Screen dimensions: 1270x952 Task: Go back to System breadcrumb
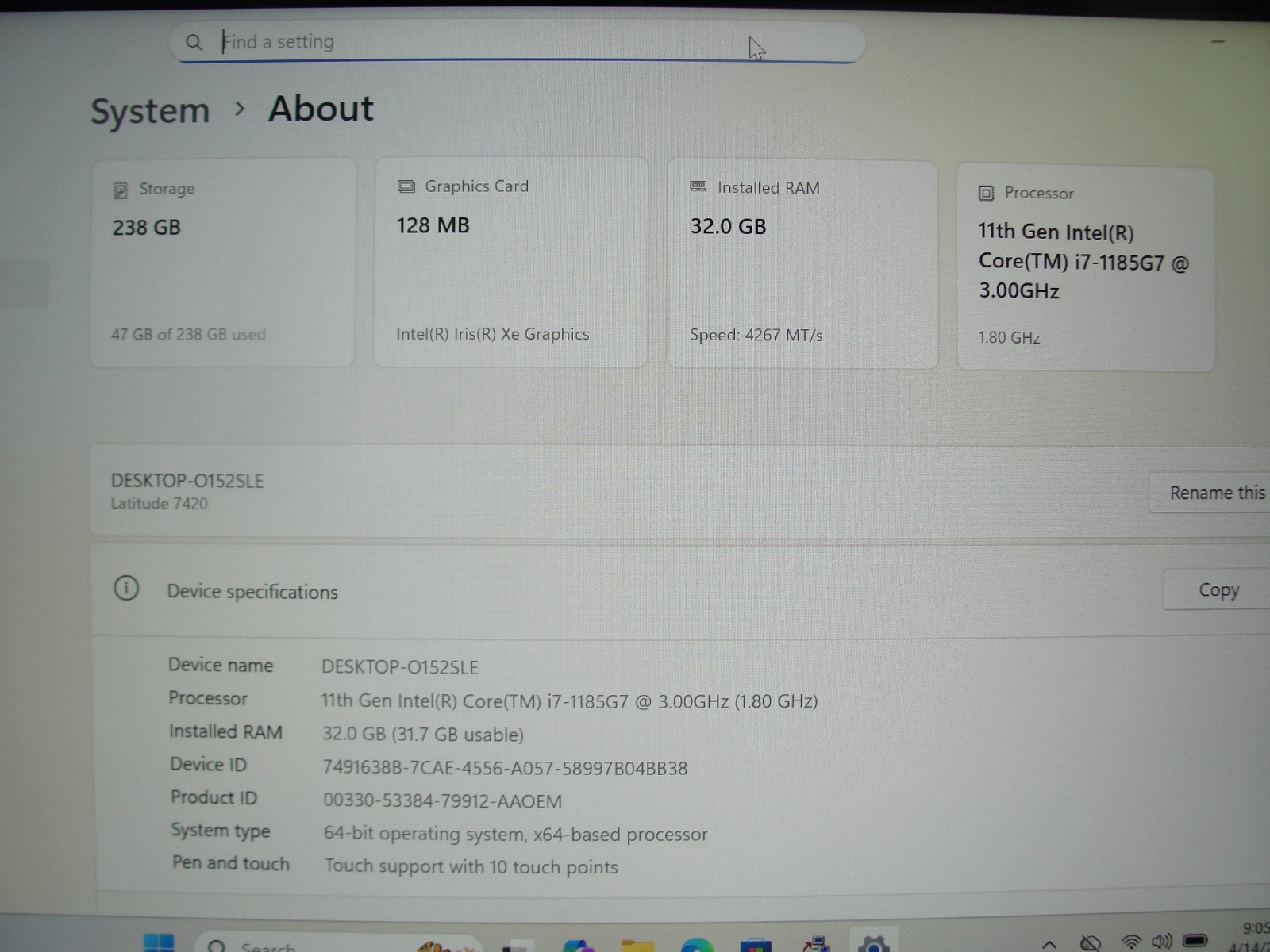coord(150,110)
